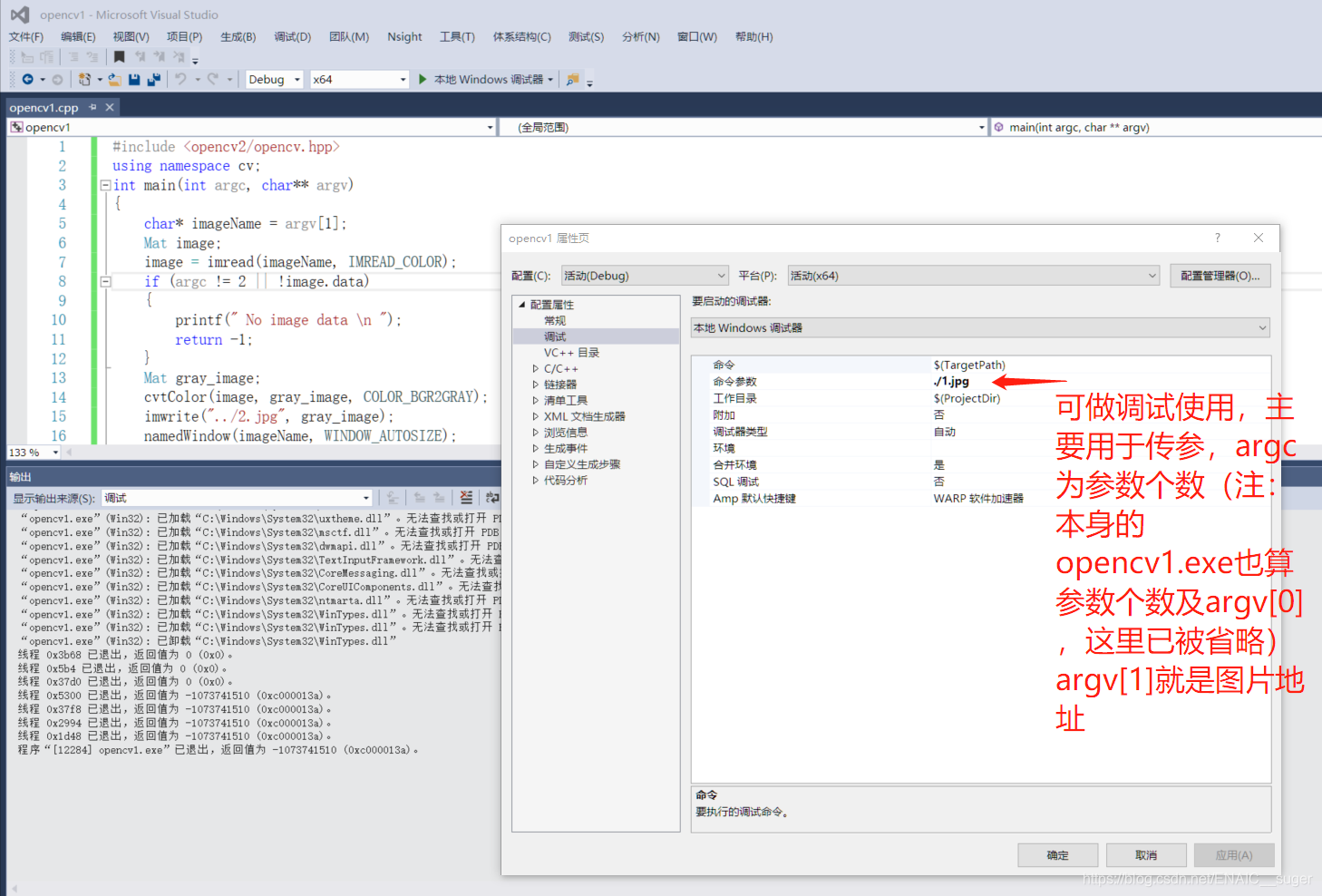Viewport: 1322px width, 896px height.
Task: Close the opencv1.cpp editor tab
Action: pyautogui.click(x=110, y=107)
